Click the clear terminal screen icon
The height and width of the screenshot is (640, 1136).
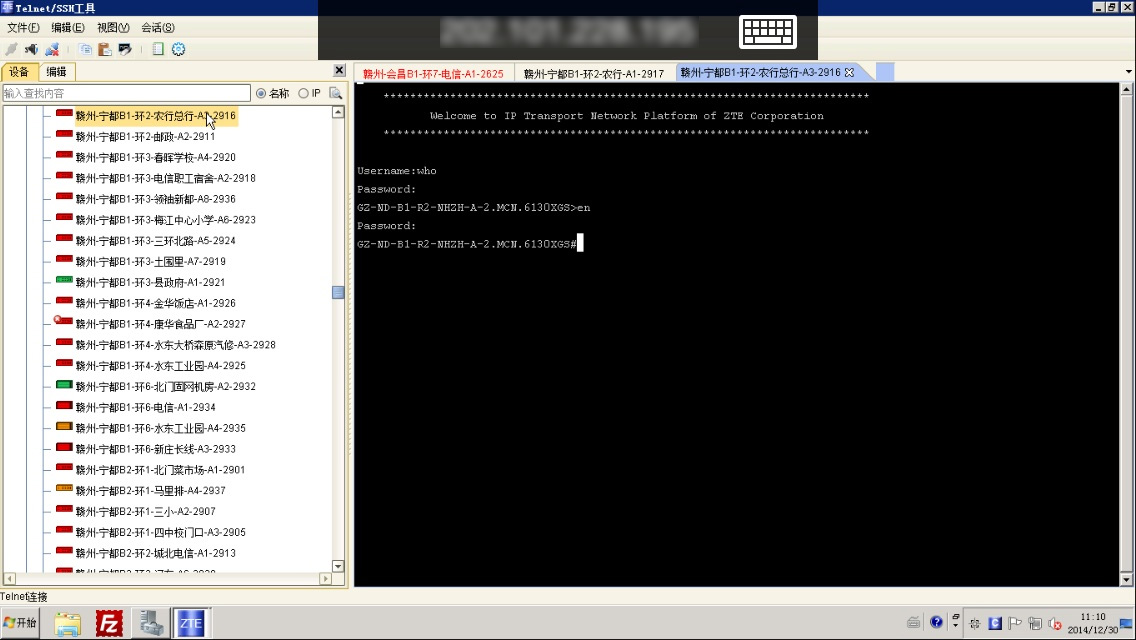click(x=125, y=49)
